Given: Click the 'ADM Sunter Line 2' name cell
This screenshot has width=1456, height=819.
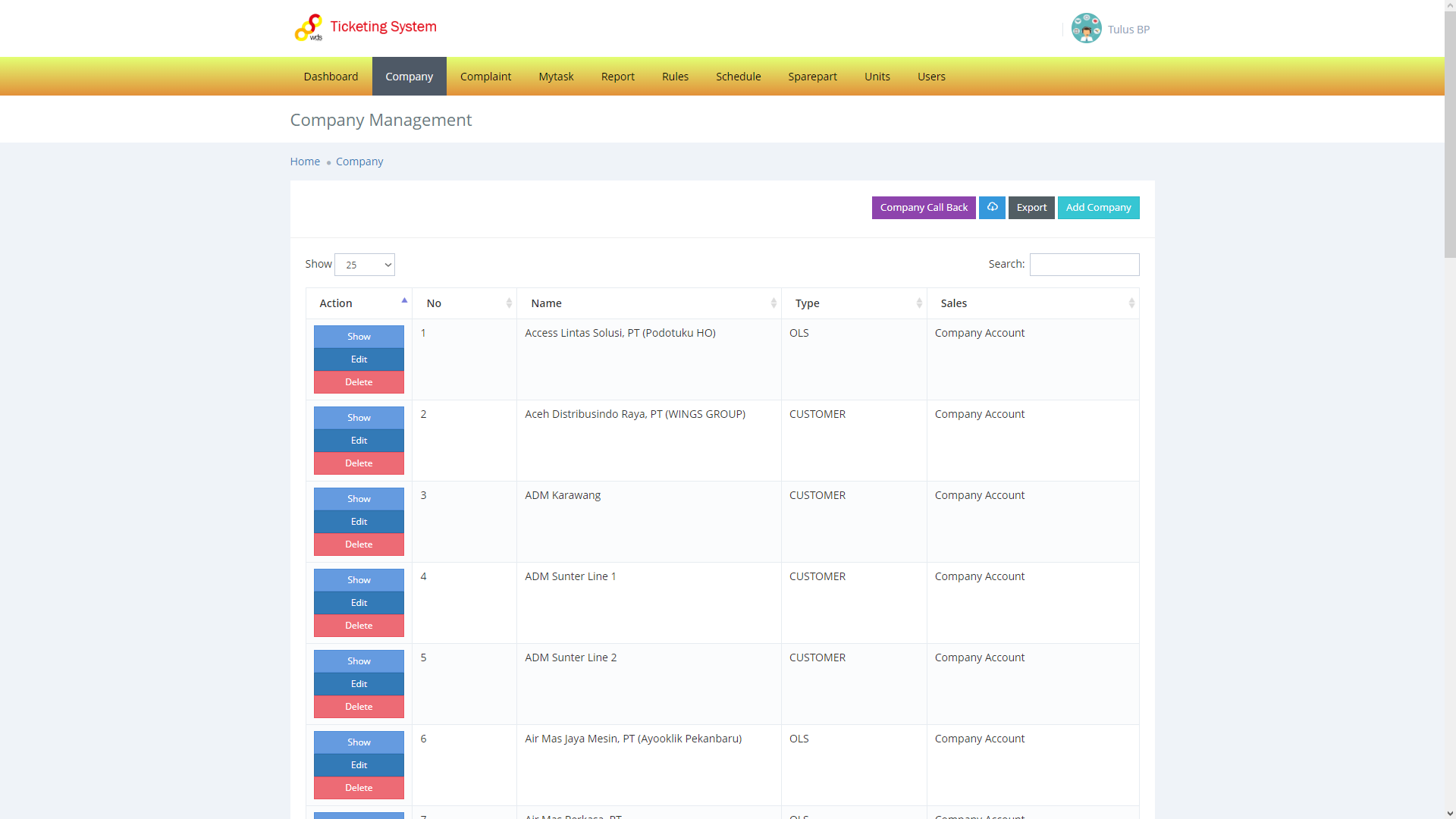Looking at the screenshot, I should click(x=649, y=684).
